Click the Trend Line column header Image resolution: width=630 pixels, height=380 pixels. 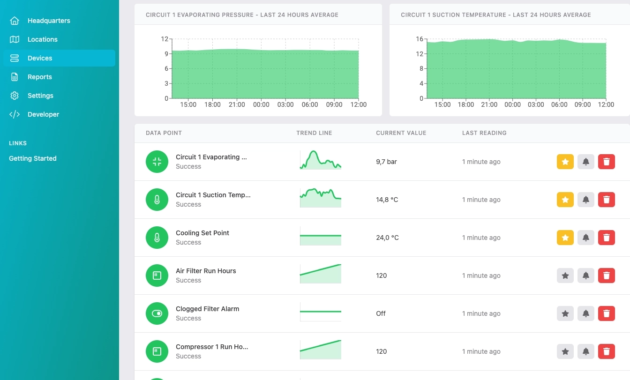pyautogui.click(x=314, y=133)
